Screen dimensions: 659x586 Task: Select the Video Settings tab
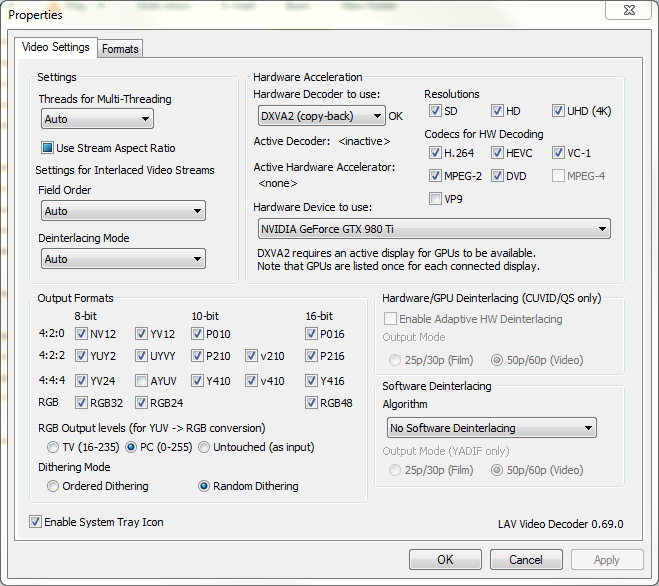[56, 47]
